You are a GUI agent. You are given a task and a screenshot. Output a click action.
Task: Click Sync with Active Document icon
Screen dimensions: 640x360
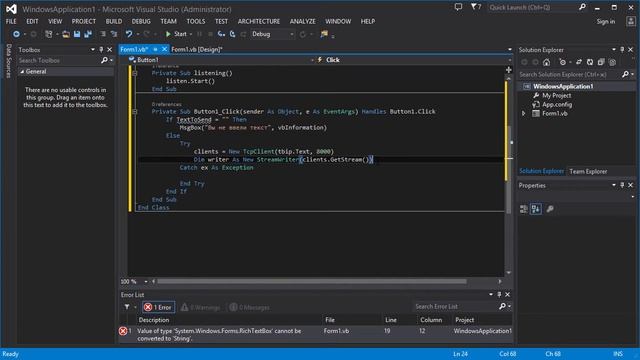coord(579,62)
